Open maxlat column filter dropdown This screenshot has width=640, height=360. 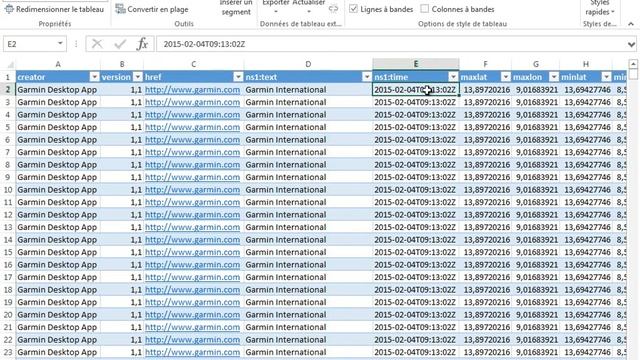(506, 77)
